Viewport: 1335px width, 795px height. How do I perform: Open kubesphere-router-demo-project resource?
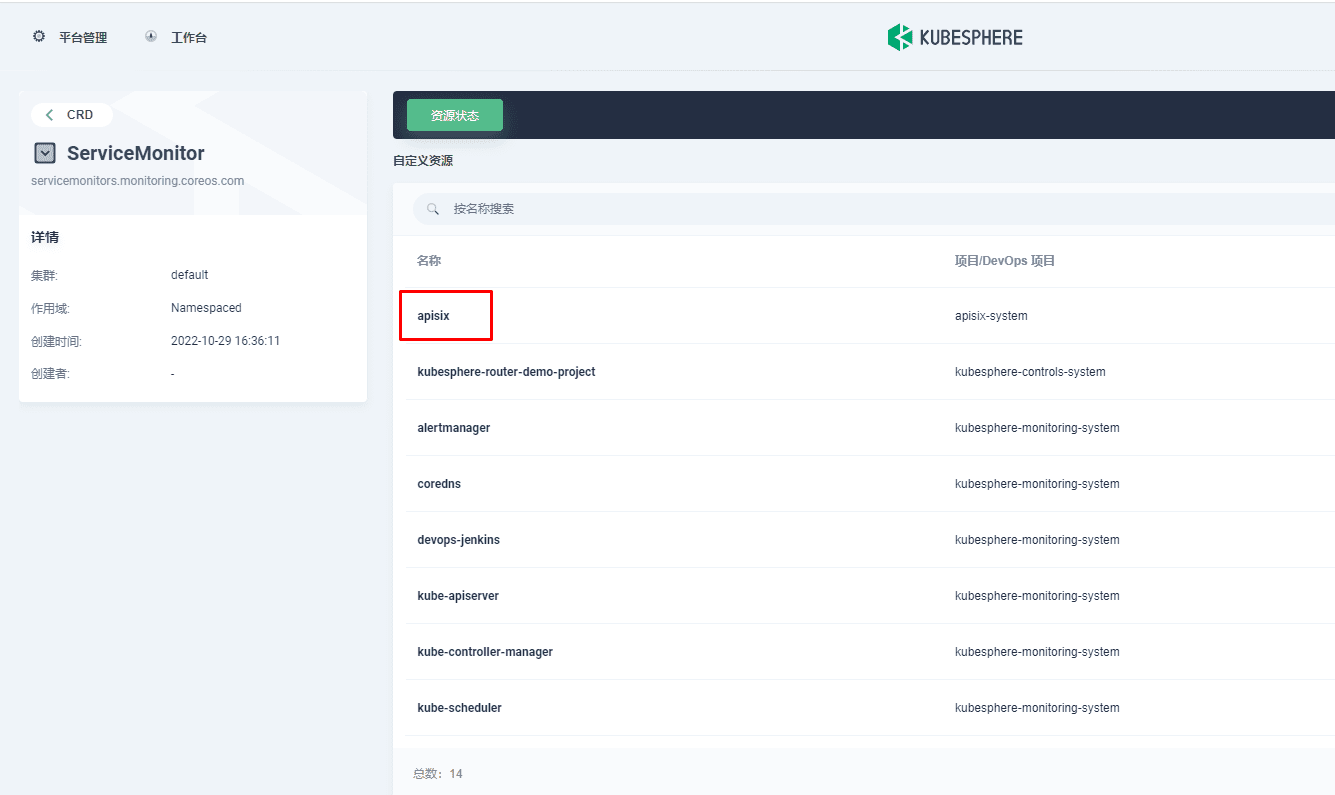(506, 372)
